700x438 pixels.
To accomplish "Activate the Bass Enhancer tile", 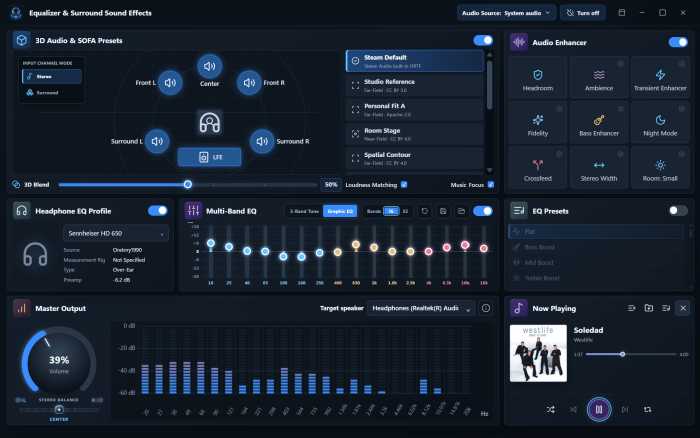I will (599, 122).
